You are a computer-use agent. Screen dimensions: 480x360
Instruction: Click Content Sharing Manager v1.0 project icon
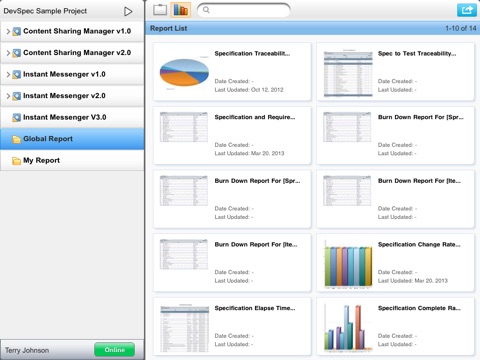tap(16, 32)
